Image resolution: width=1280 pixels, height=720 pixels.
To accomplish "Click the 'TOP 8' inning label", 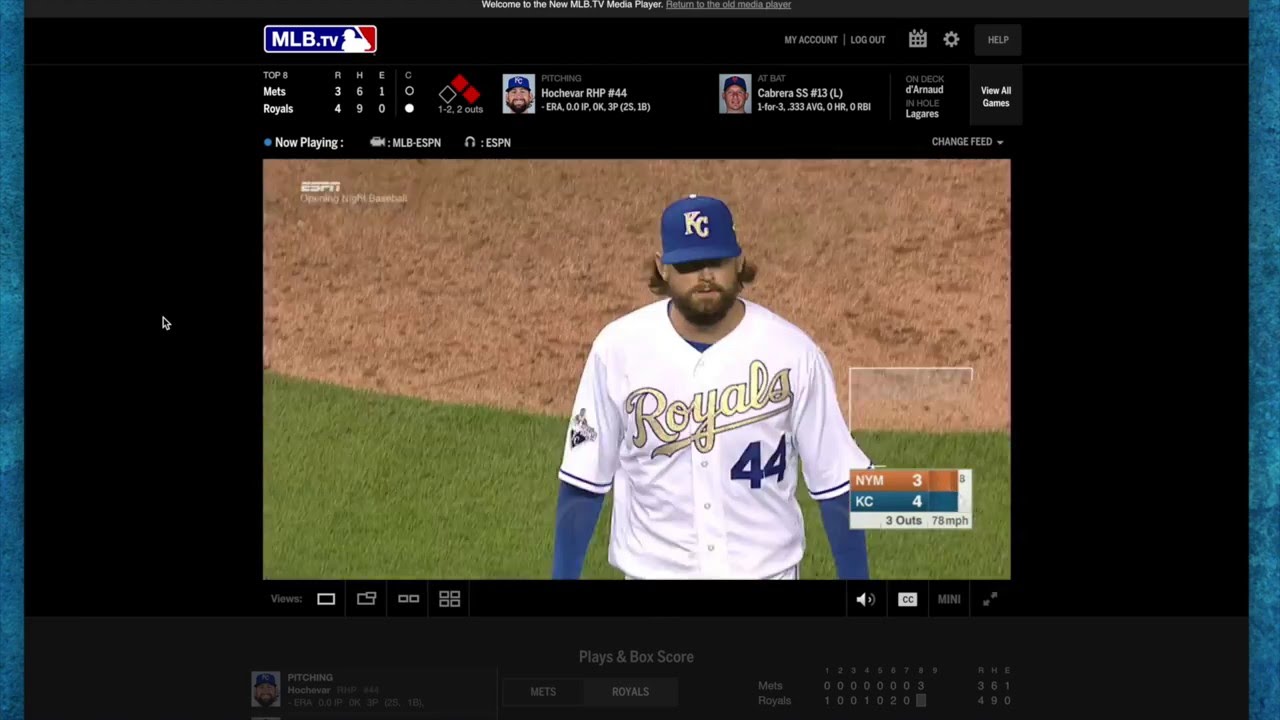I will pos(275,75).
